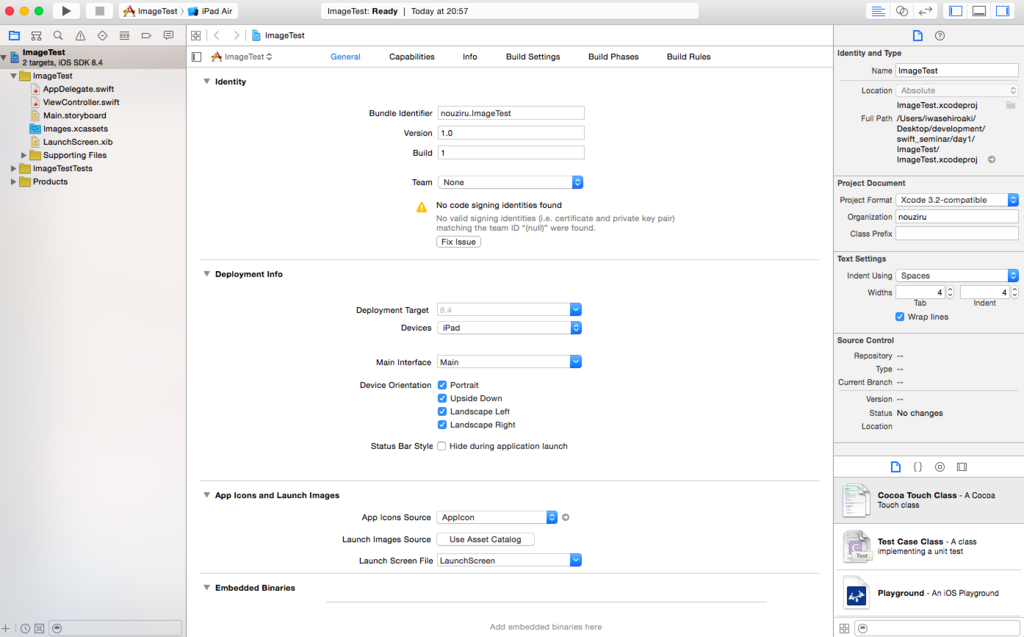Click the Use Asset Catalog button
The height and width of the screenshot is (637, 1024).
pyautogui.click(x=485, y=539)
